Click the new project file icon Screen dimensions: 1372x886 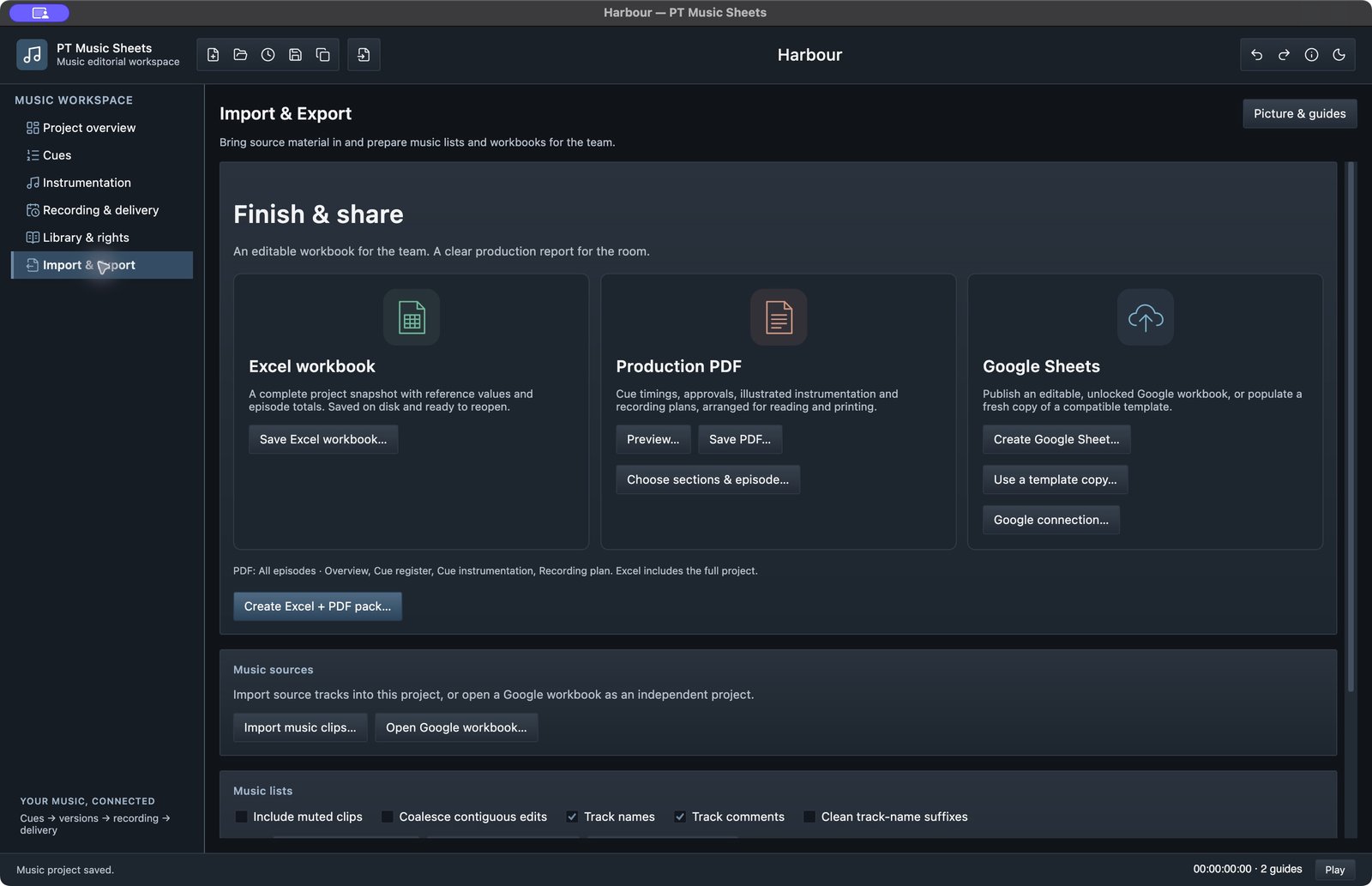213,55
